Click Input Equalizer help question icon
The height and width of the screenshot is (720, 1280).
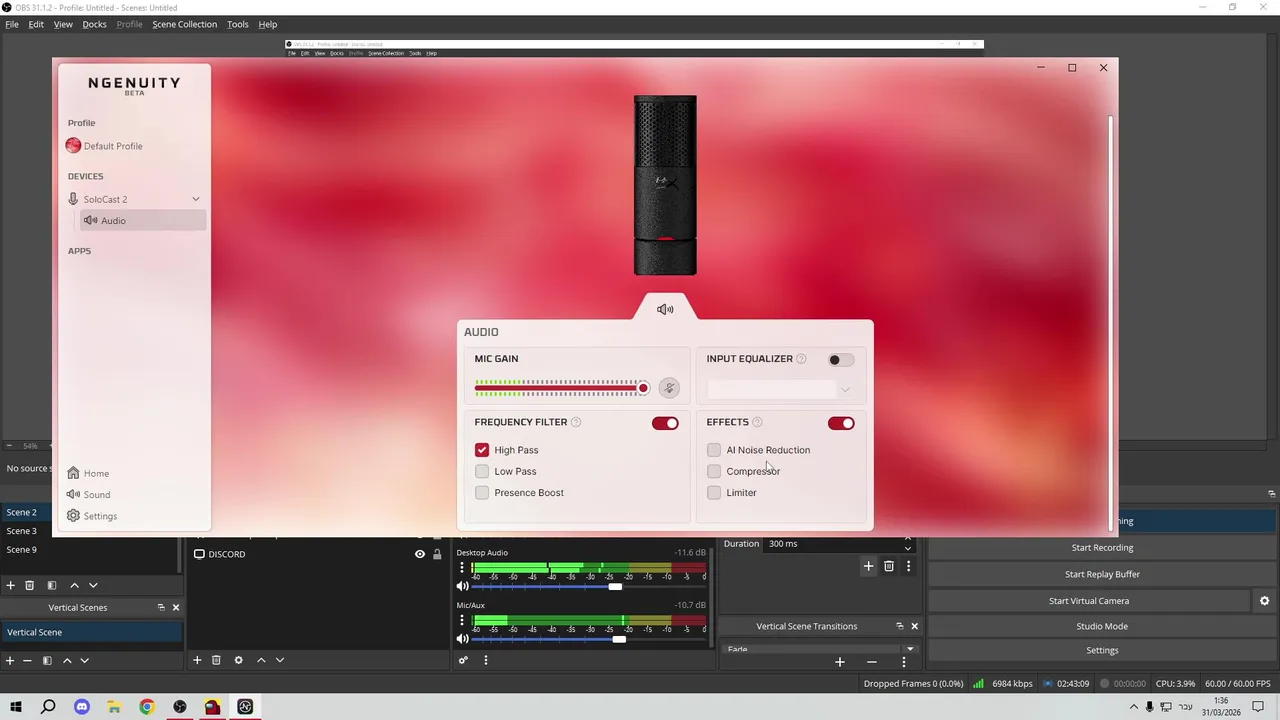[801, 359]
